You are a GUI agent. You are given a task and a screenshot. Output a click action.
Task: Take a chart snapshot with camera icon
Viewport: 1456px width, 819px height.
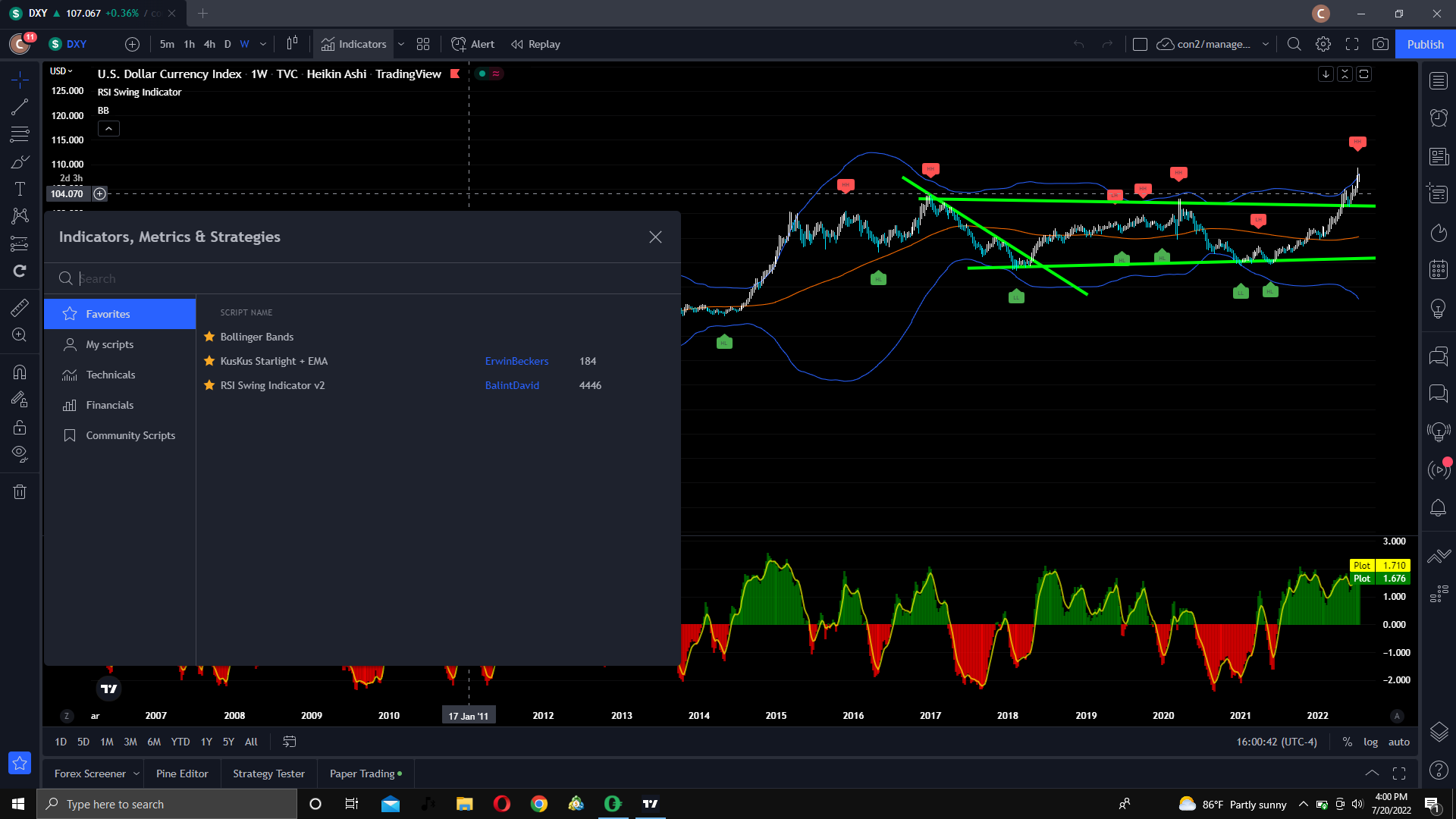tap(1380, 44)
